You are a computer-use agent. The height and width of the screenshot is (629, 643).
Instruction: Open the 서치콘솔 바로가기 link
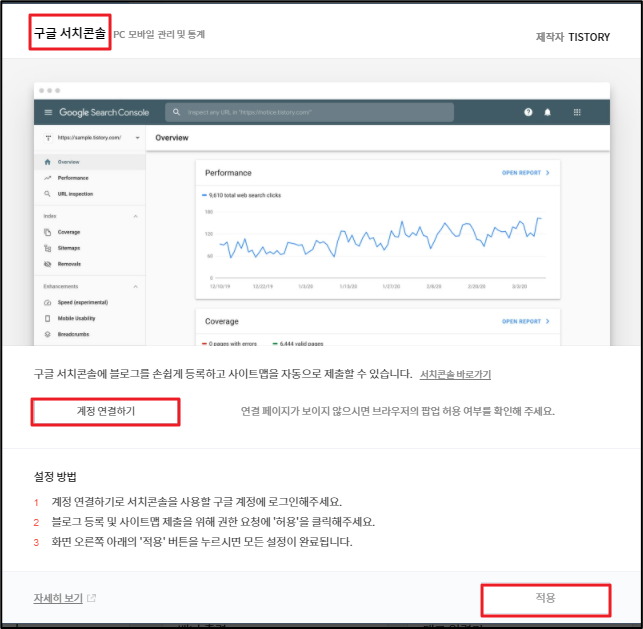tap(455, 374)
